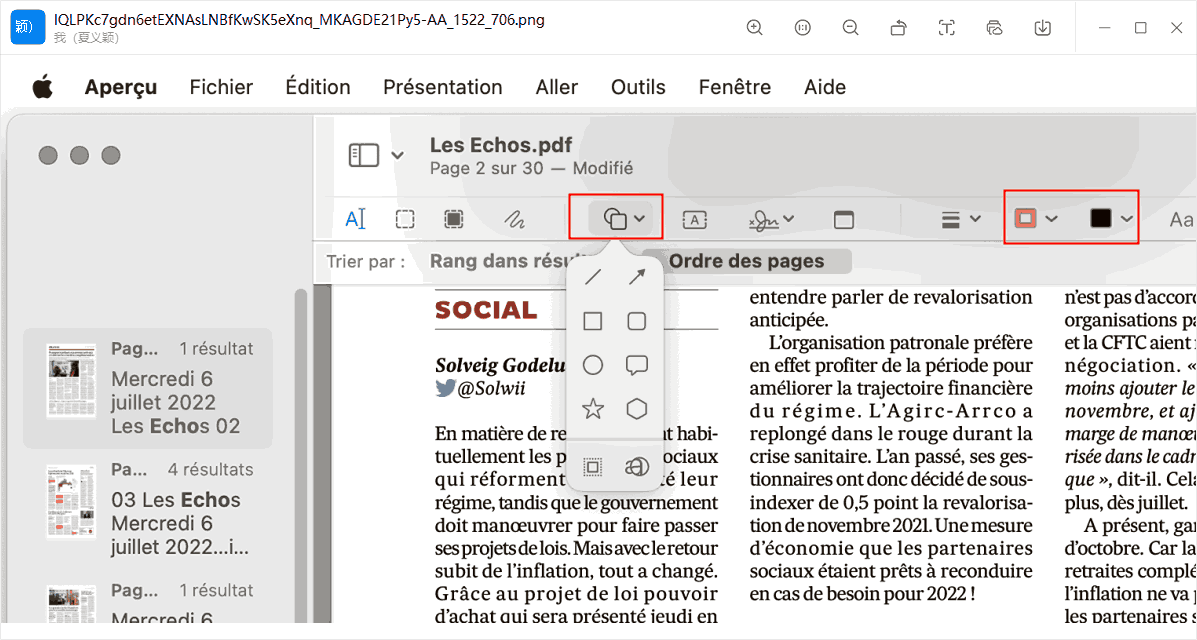Choose the circle shape
The image size is (1197, 640).
(592, 365)
